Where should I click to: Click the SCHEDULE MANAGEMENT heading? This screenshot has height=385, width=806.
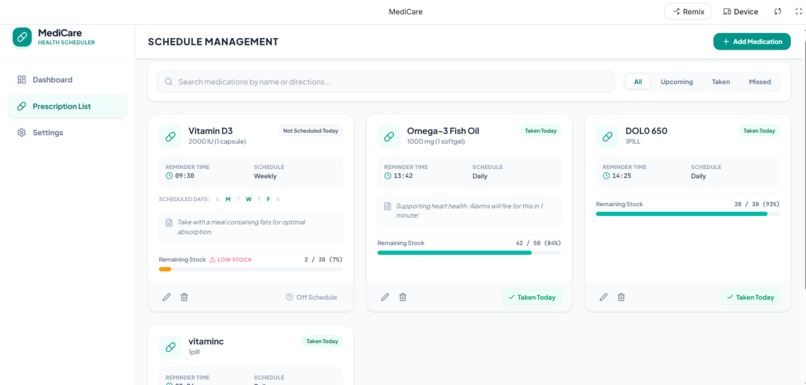(213, 42)
